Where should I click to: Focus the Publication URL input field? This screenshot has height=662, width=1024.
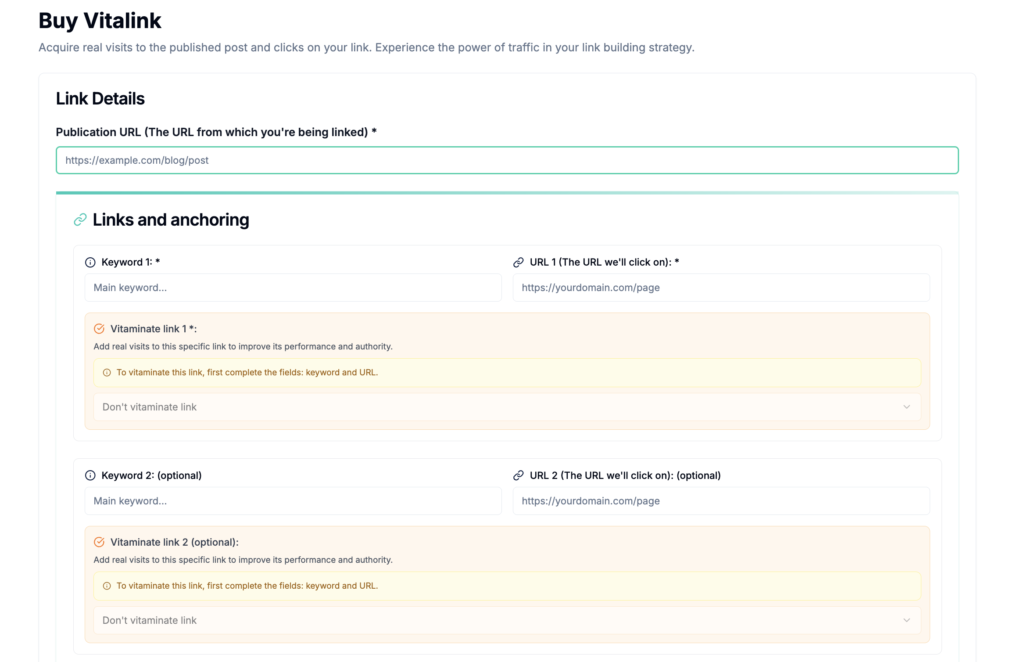506,160
